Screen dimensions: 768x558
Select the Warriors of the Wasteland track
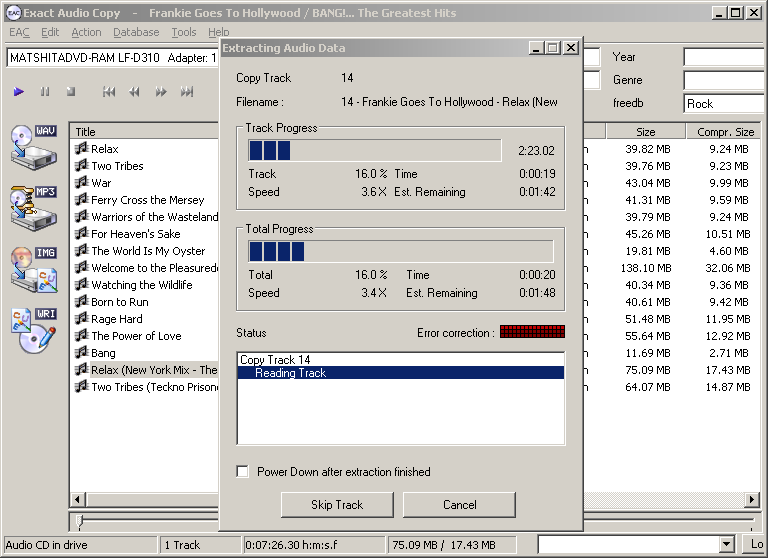pos(154,217)
